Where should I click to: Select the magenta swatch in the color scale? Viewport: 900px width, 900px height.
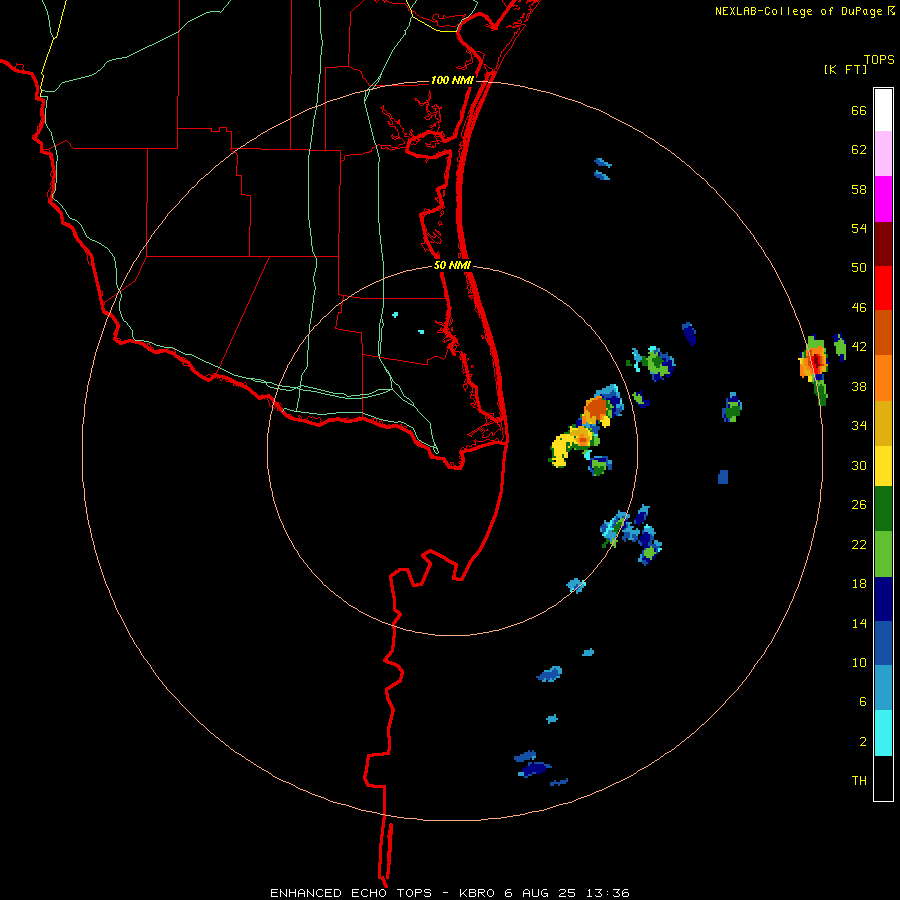pyautogui.click(x=883, y=199)
